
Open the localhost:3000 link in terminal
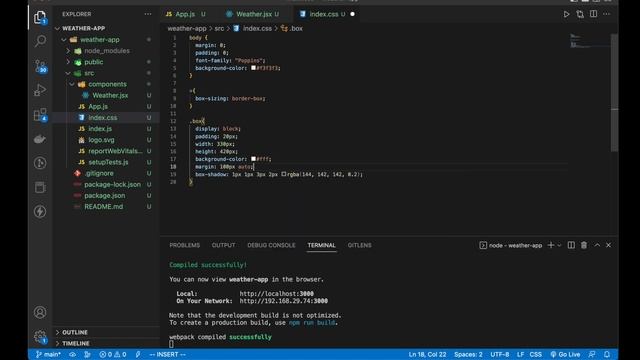point(276,293)
